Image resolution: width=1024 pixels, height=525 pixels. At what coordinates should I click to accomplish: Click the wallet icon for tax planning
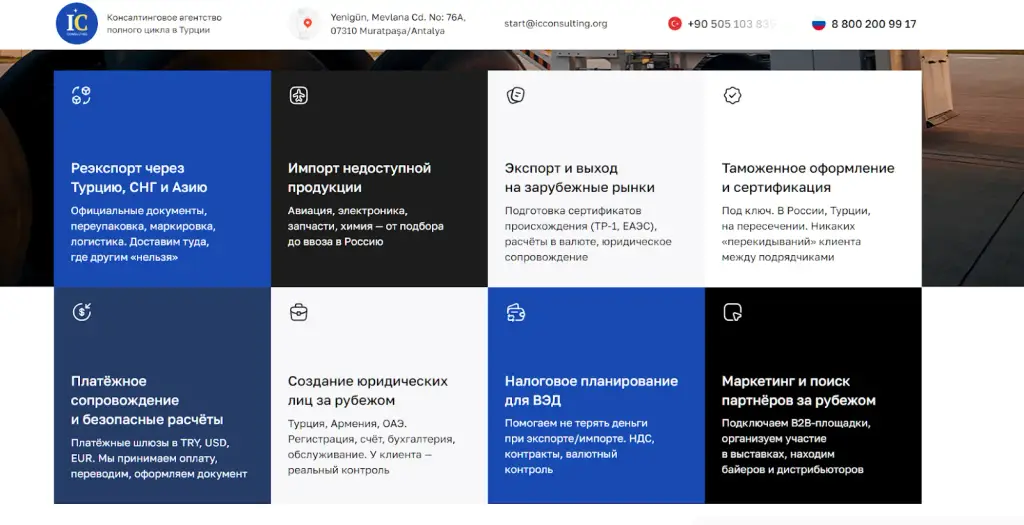[x=516, y=312]
